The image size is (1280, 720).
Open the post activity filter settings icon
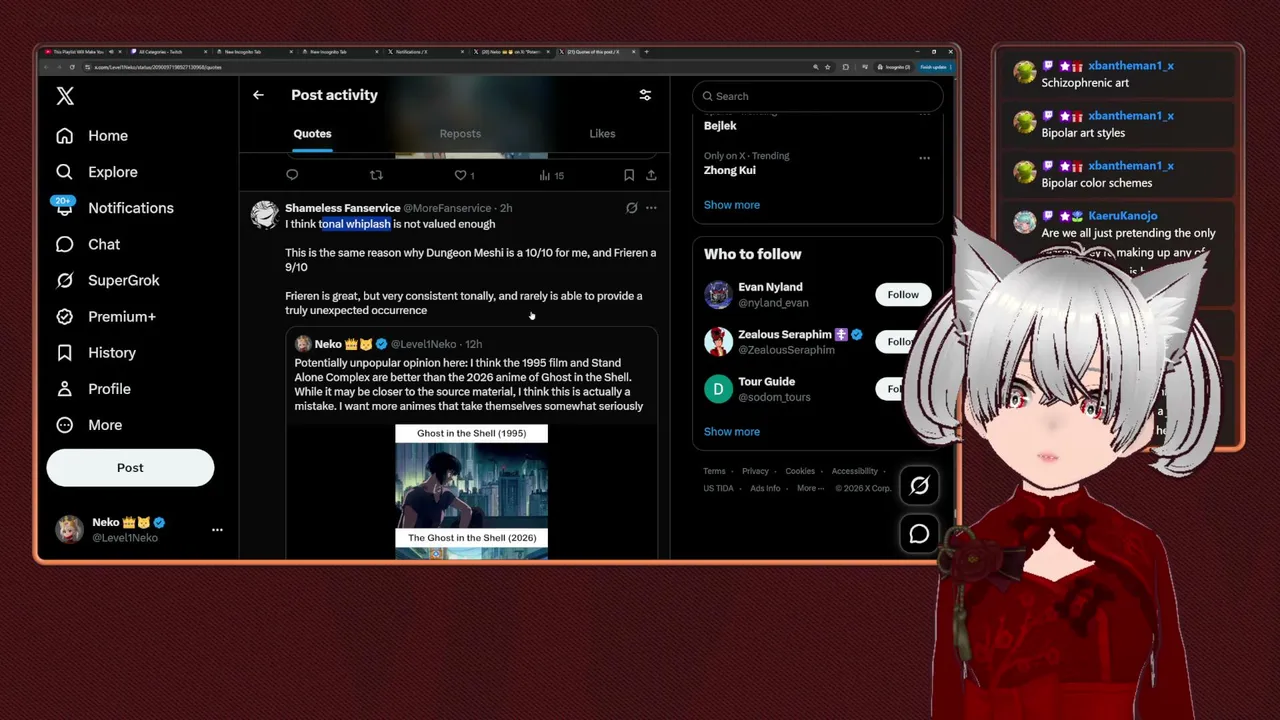[x=645, y=95]
